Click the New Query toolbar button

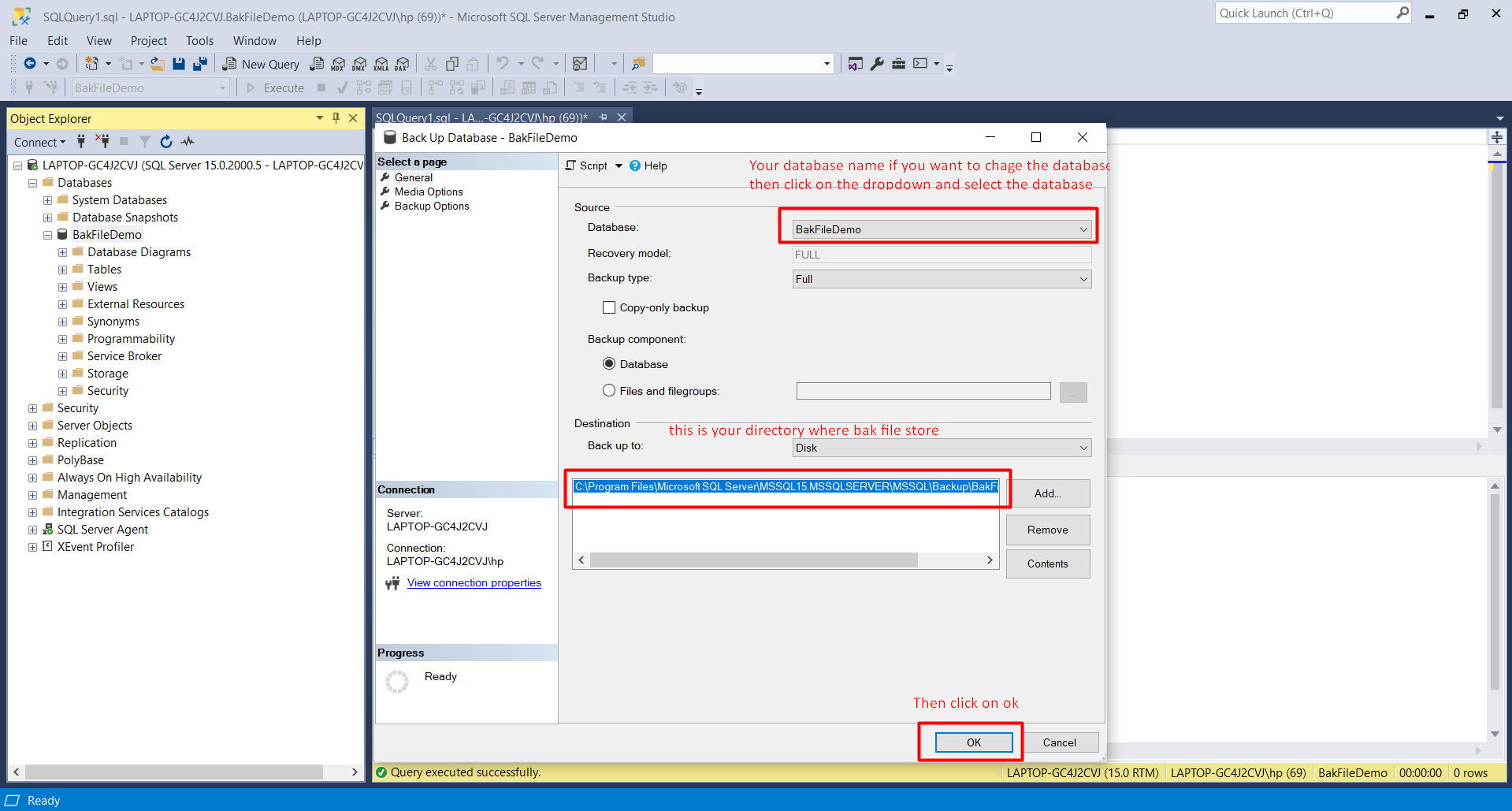(262, 64)
